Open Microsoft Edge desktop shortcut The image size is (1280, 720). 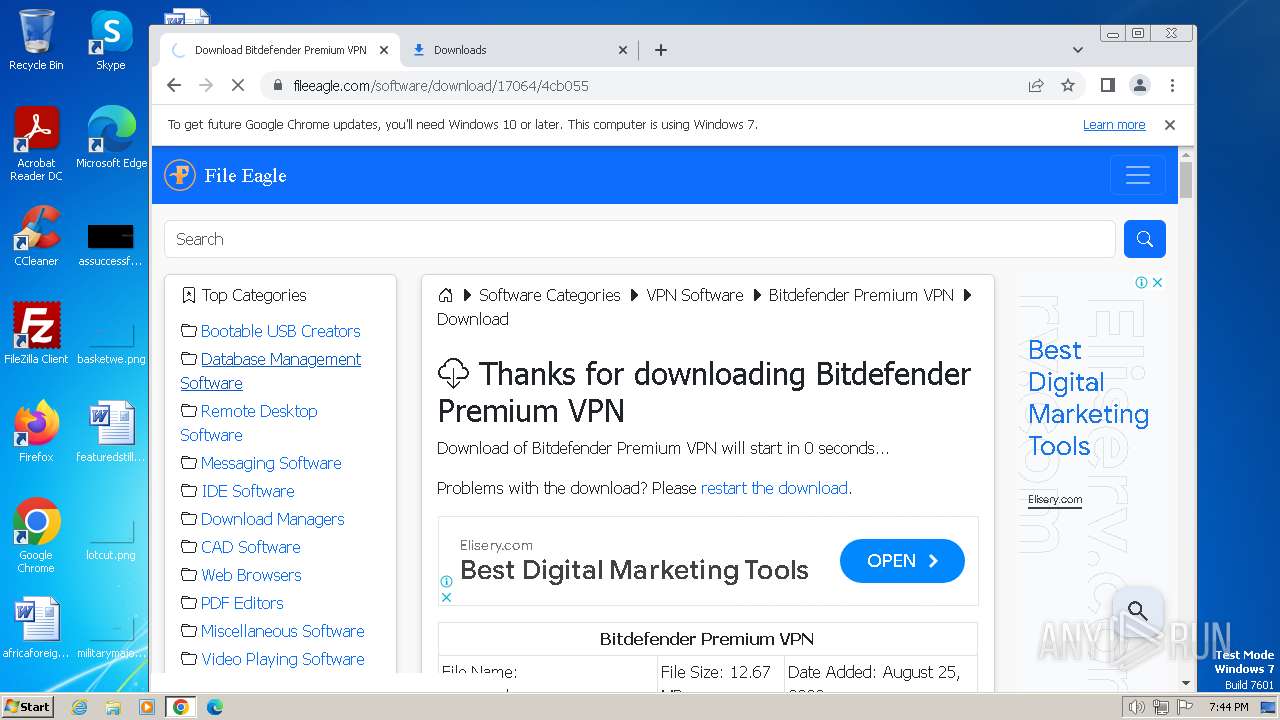[x=111, y=138]
